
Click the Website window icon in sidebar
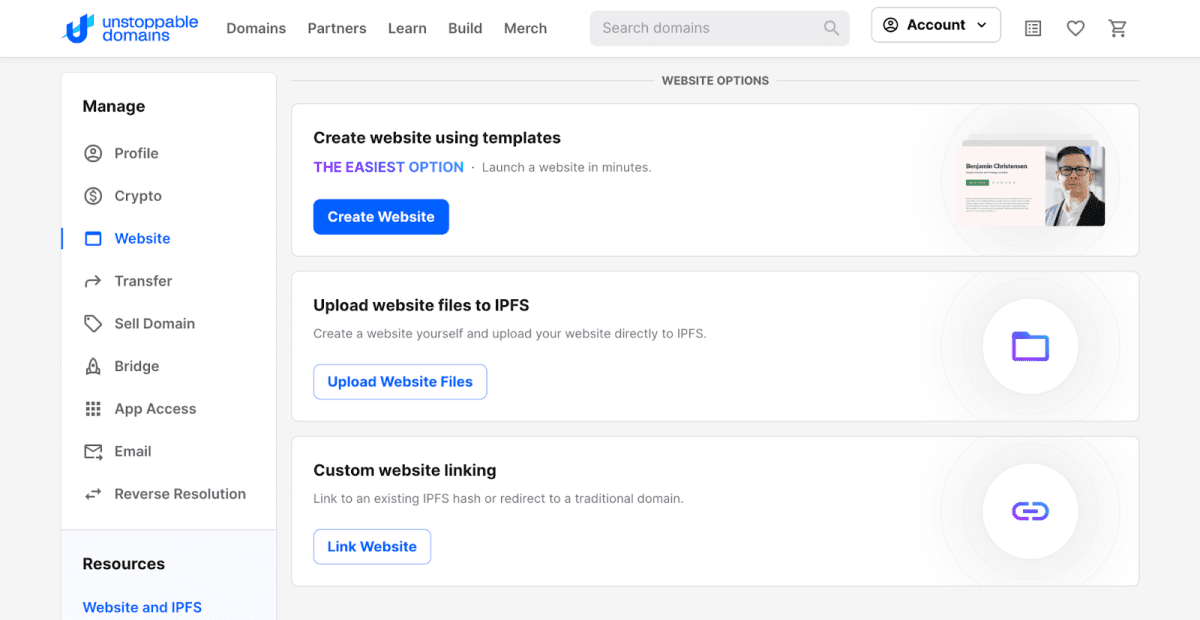pos(93,239)
